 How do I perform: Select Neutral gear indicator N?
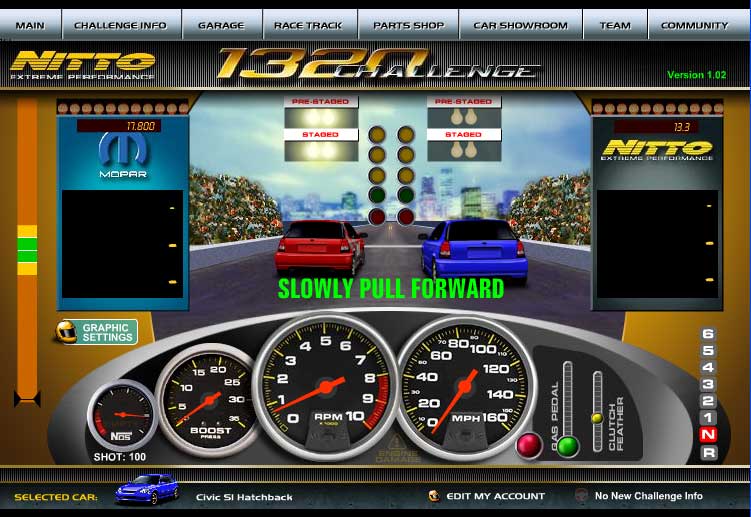point(709,435)
